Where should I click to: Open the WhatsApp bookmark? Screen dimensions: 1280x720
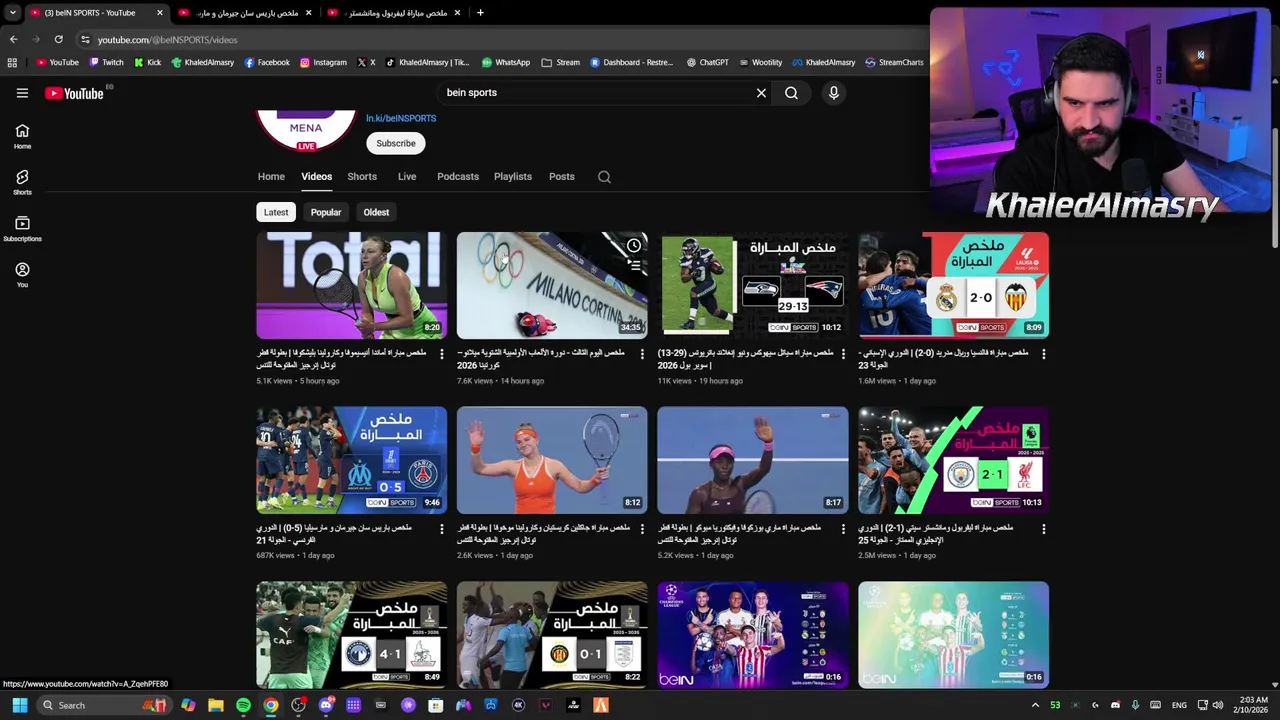pyautogui.click(x=506, y=62)
